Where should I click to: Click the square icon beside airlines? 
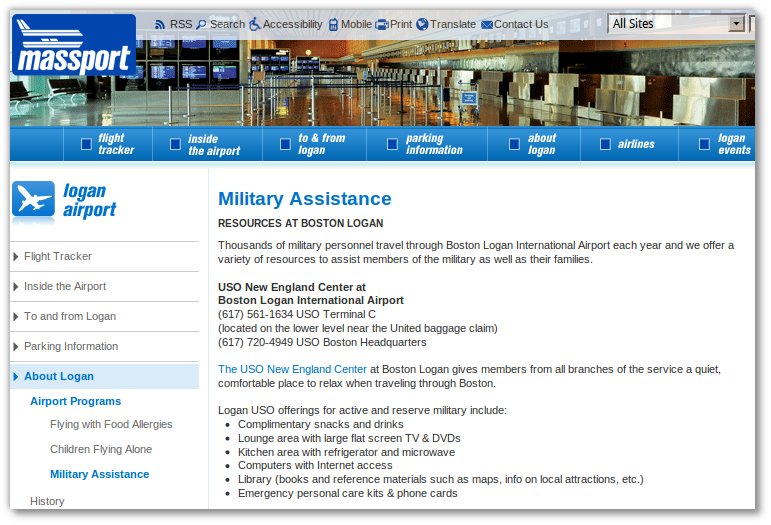coord(605,144)
